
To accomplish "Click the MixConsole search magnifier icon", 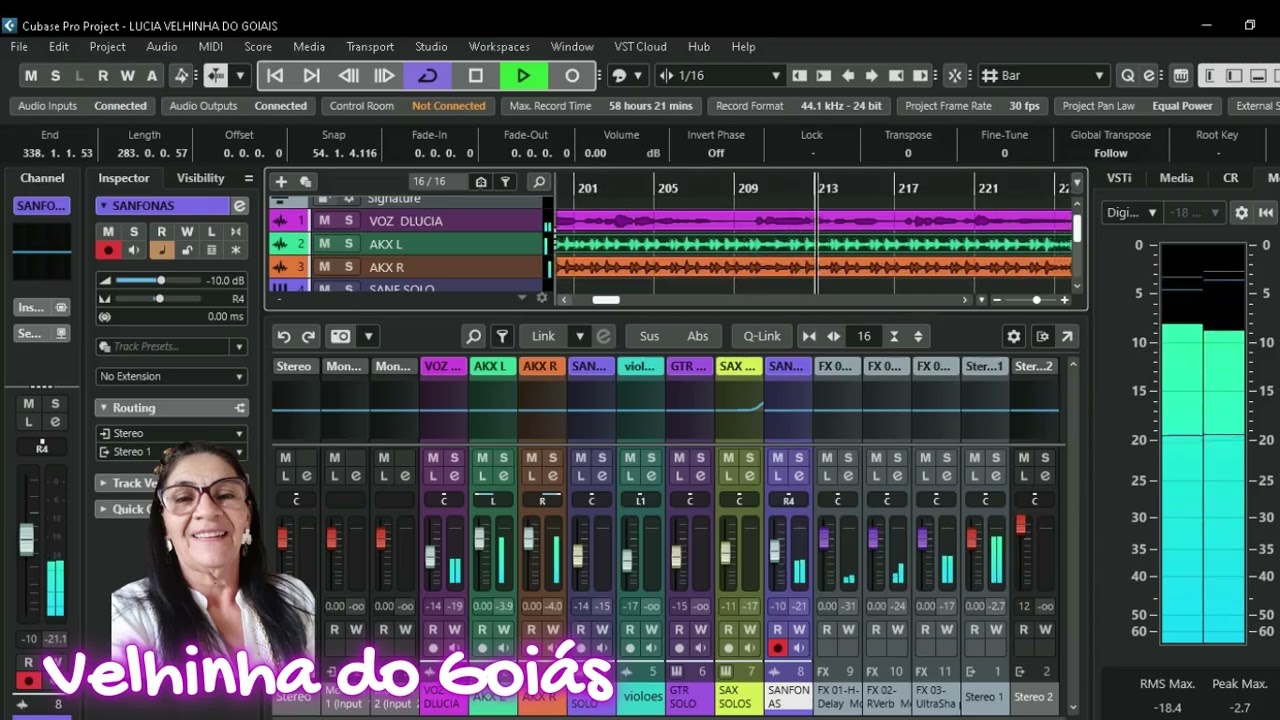I will 474,337.
